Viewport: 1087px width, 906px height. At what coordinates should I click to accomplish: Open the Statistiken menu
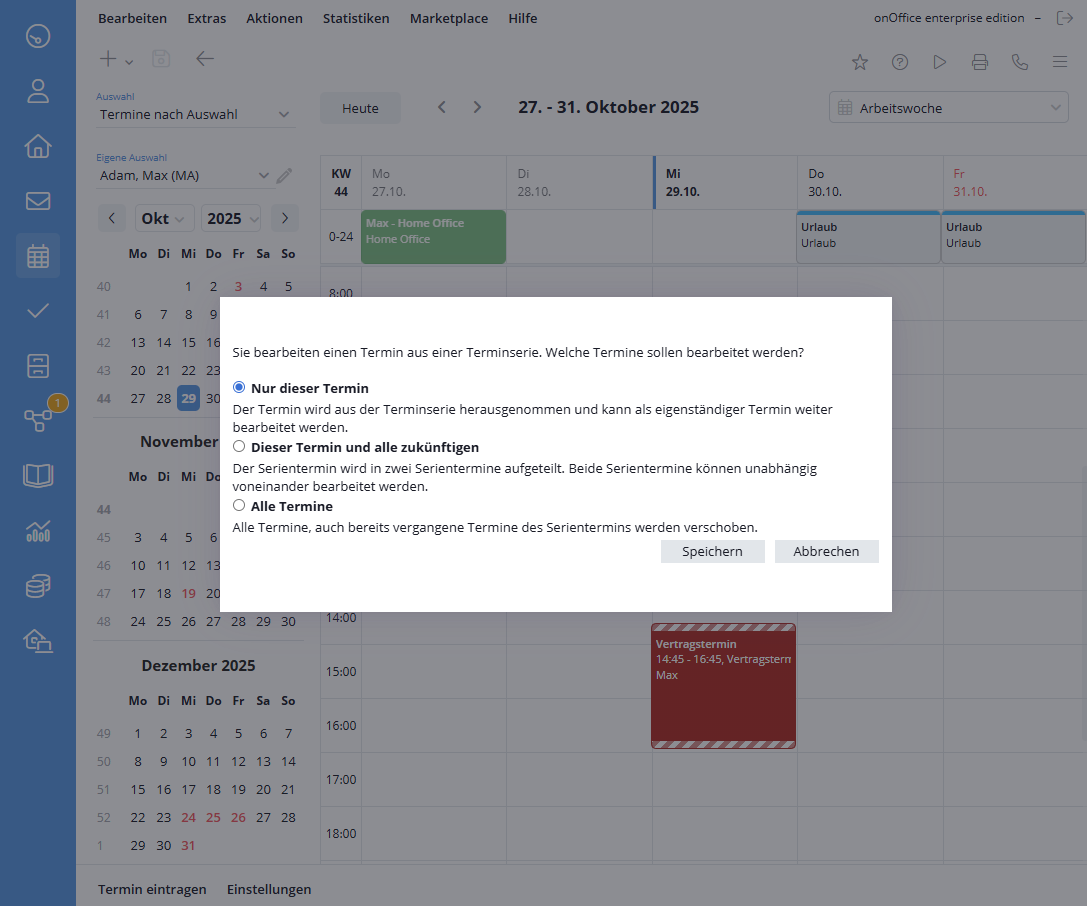coord(356,18)
